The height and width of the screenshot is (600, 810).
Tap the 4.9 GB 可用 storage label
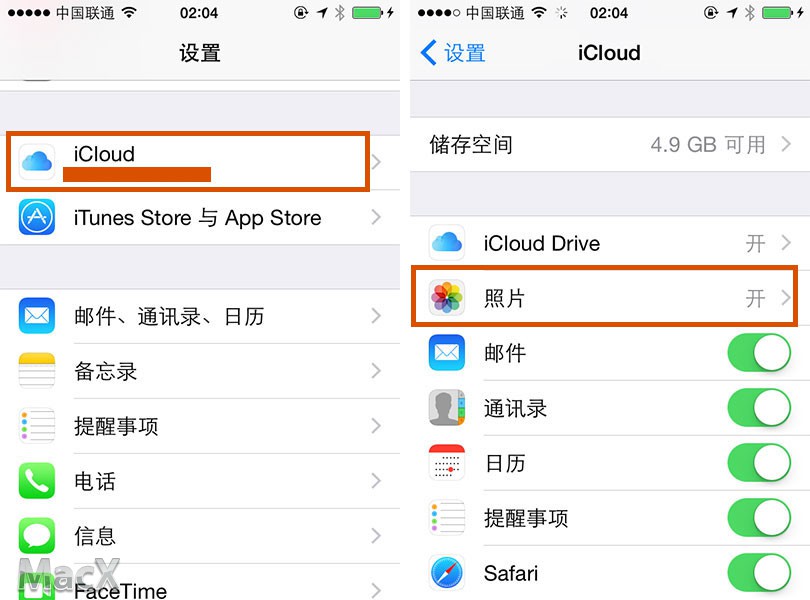click(708, 145)
